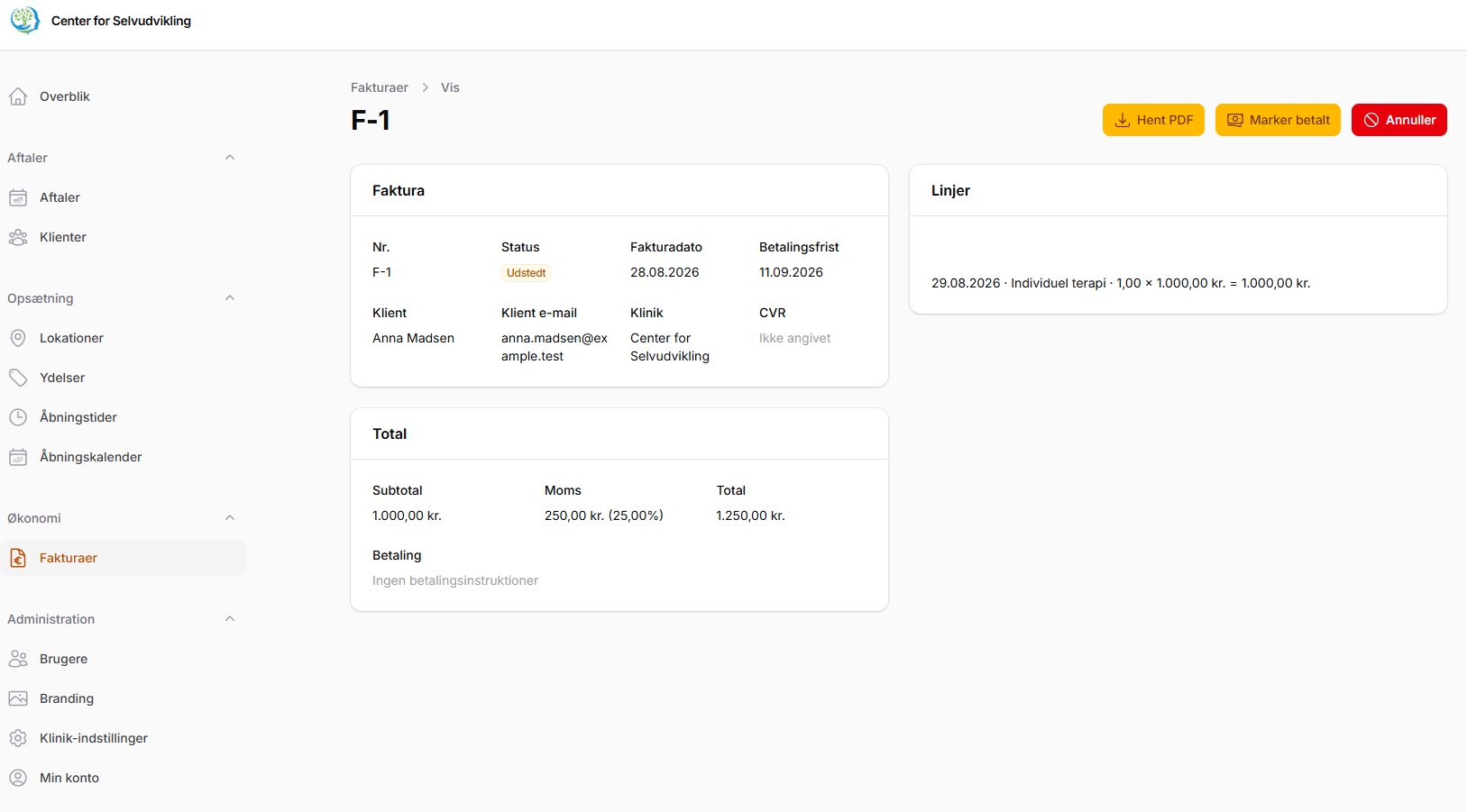Open Klinik-indstillinger via the gear icon

pyautogui.click(x=18, y=738)
